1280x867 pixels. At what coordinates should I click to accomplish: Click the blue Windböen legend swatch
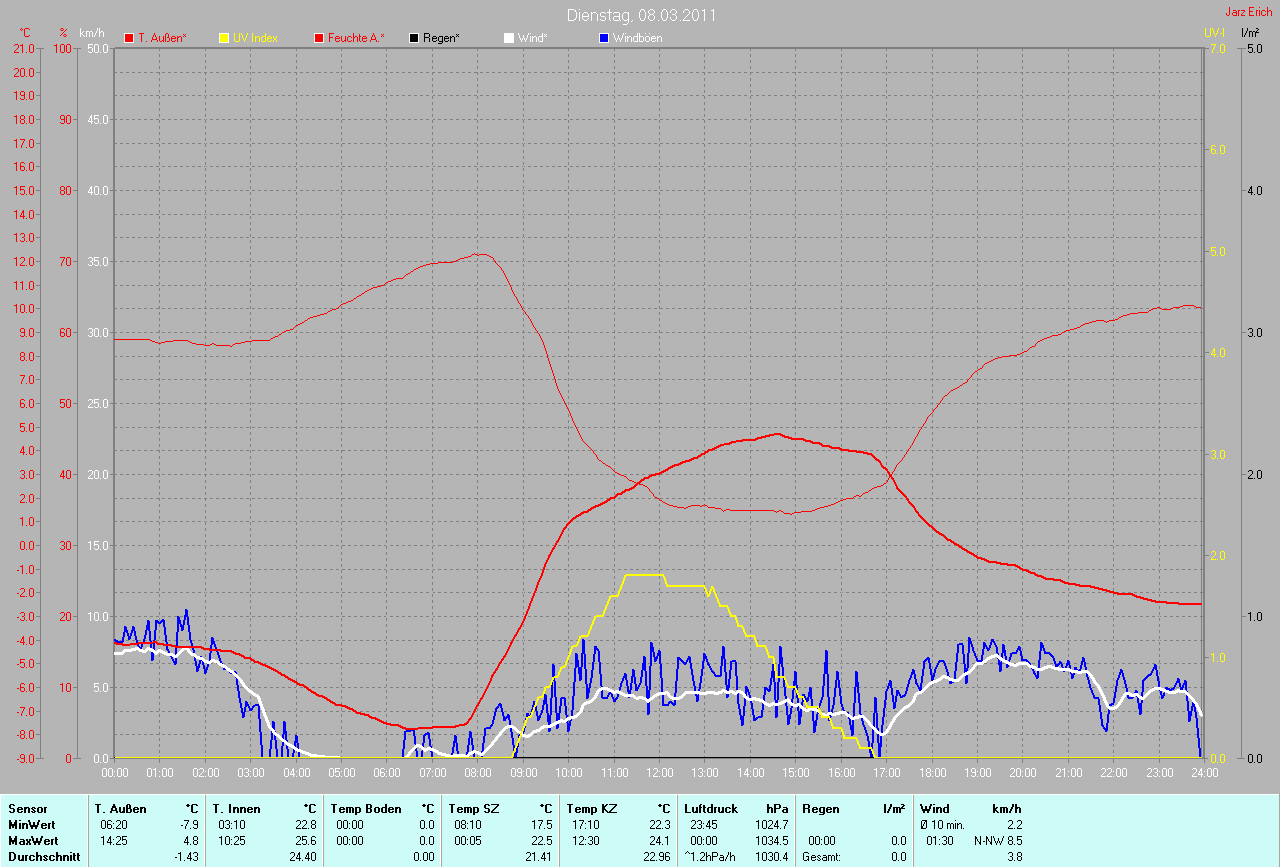pos(604,38)
